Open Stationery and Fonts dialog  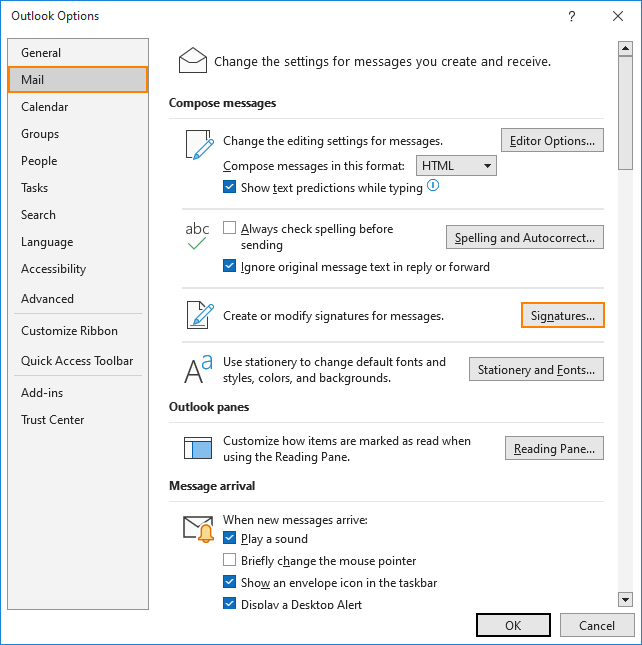click(x=536, y=369)
